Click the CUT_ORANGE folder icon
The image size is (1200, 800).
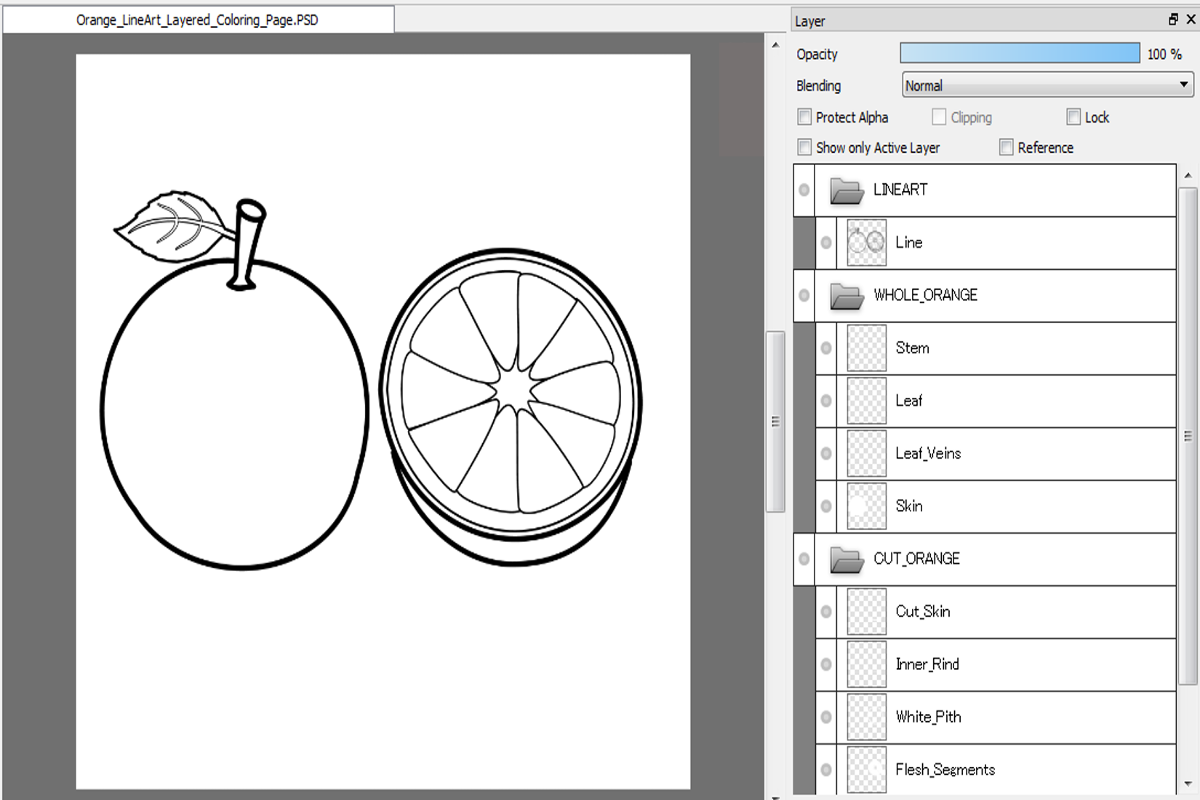[847, 560]
